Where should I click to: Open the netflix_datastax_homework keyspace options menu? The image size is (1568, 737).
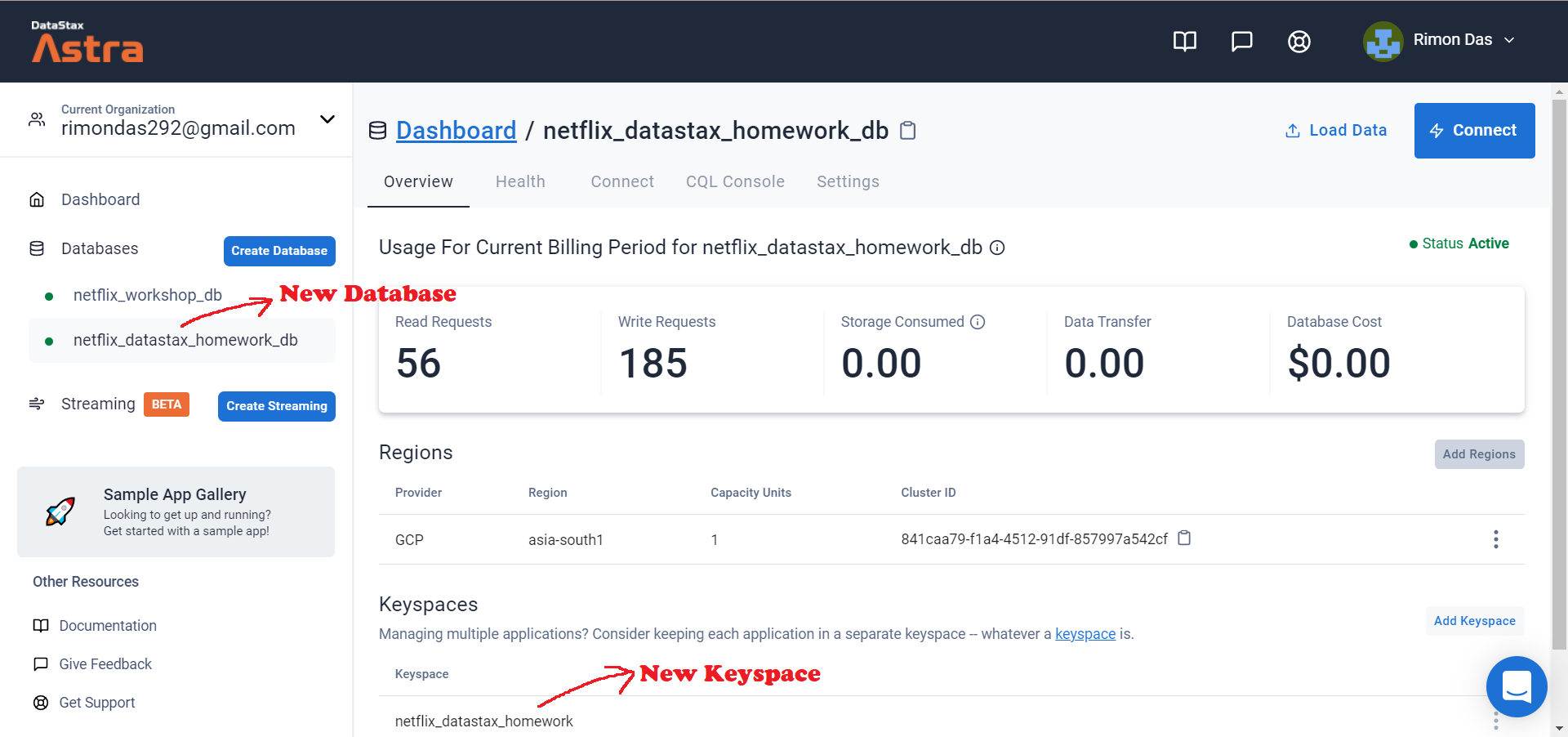click(1496, 719)
